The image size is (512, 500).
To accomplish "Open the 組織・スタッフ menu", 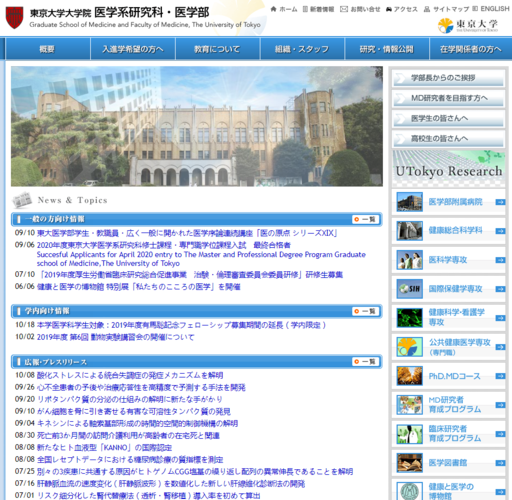I will 302,49.
